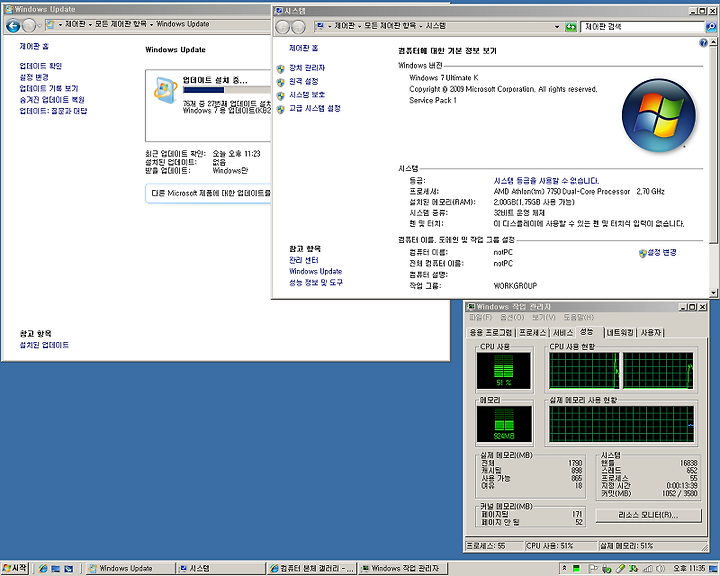Image resolution: width=720 pixels, height=576 pixels.
Task: Click the Task Manager title bar icon
Action: pyautogui.click(x=470, y=306)
